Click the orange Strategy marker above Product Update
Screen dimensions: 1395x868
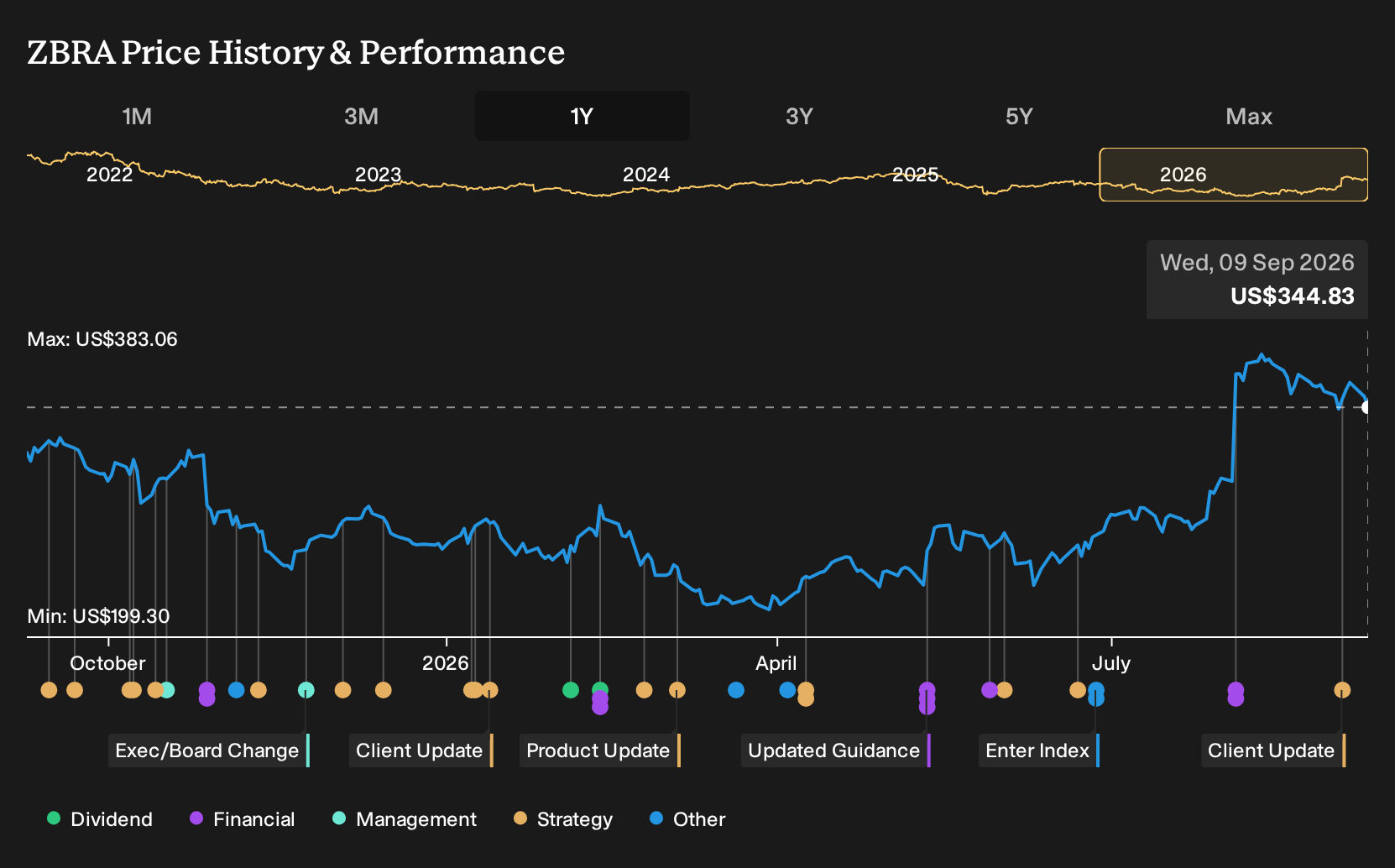click(x=677, y=690)
